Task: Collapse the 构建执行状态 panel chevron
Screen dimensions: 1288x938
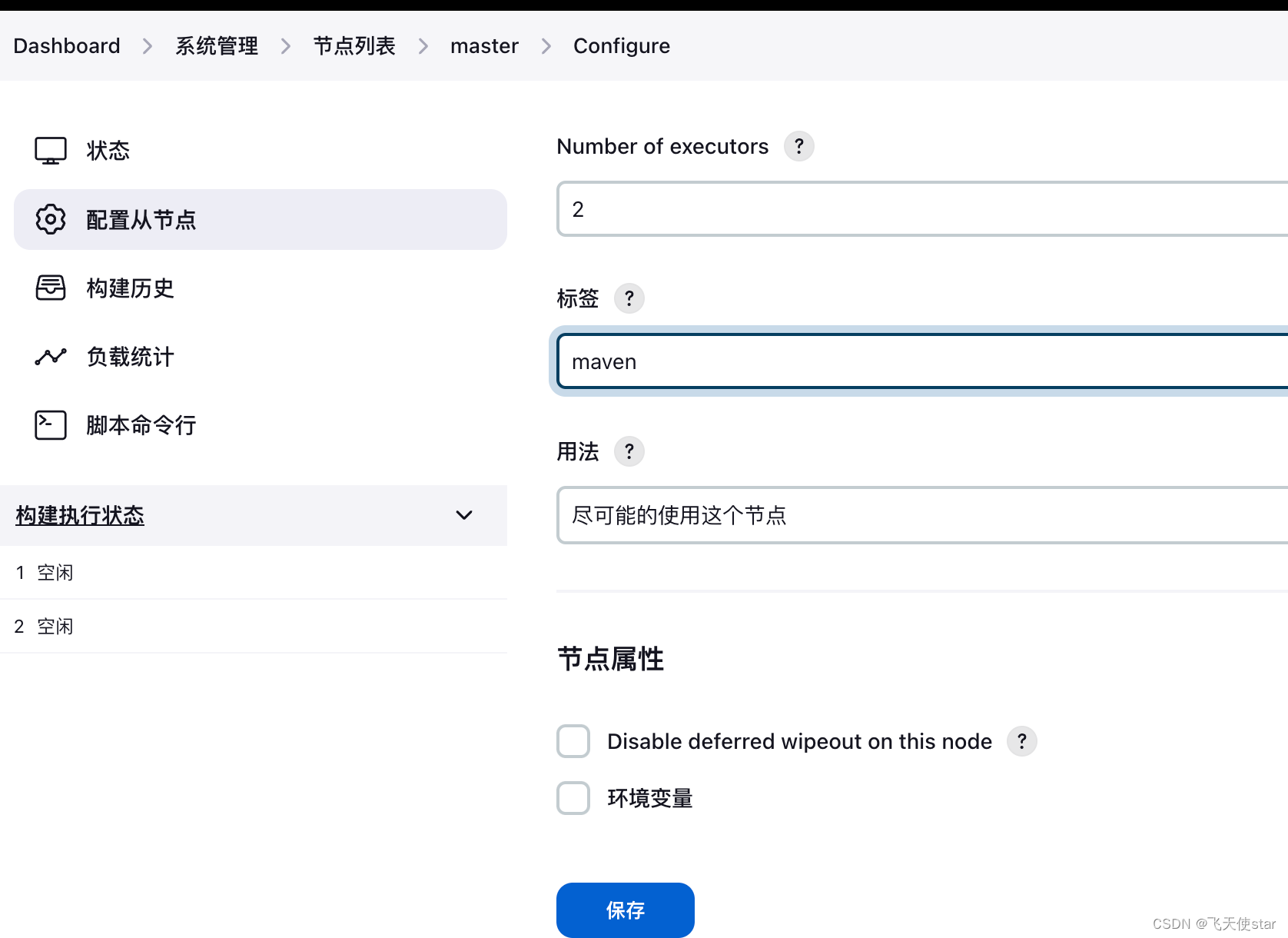Action: [464, 515]
